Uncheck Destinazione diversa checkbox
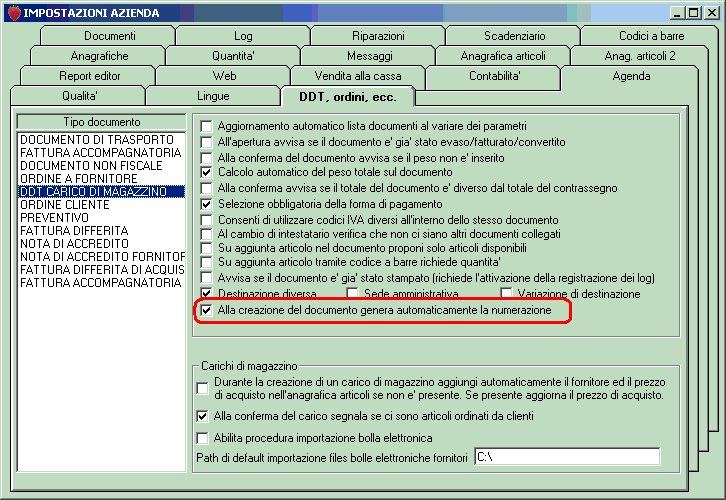 (207, 294)
